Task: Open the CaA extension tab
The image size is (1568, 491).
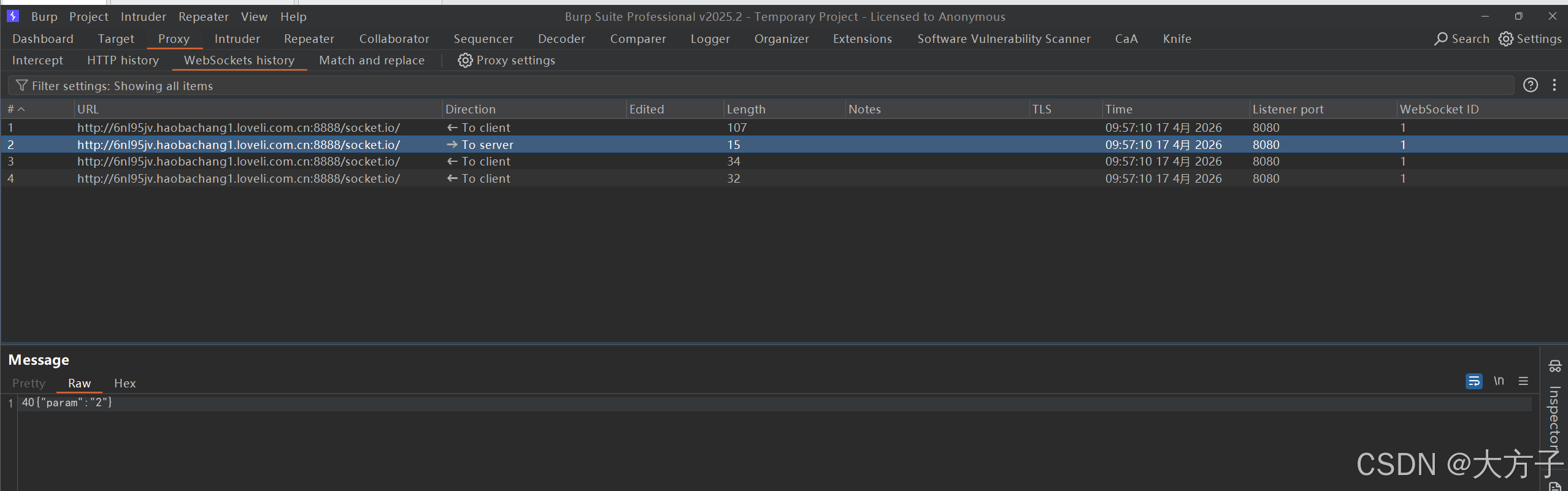Action: [1126, 39]
